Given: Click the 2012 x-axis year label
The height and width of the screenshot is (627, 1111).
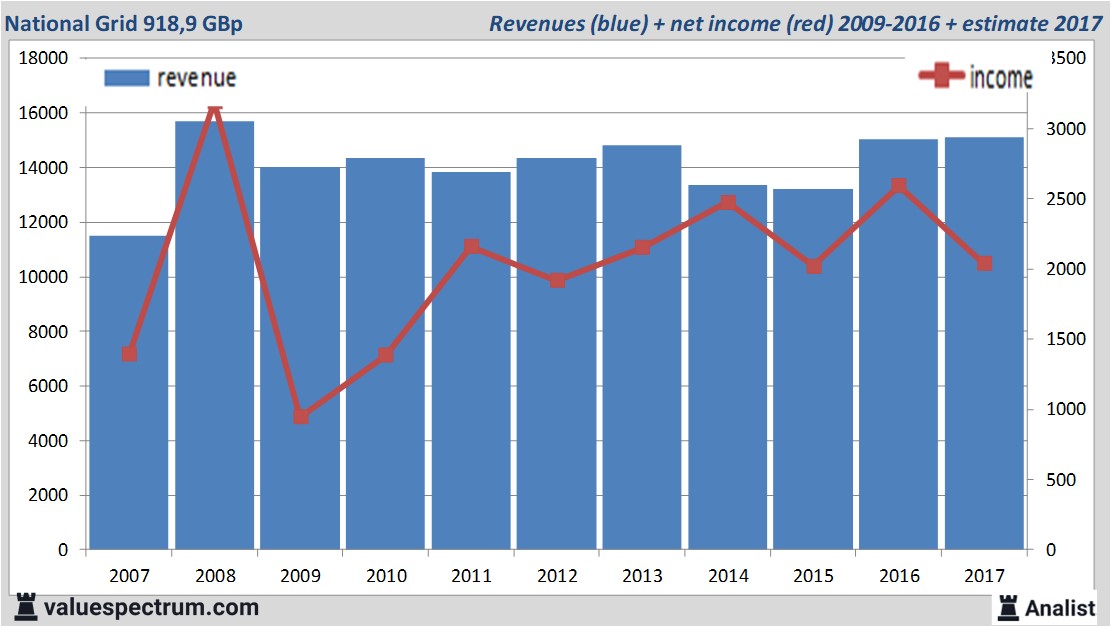Looking at the screenshot, I should pos(557,575).
